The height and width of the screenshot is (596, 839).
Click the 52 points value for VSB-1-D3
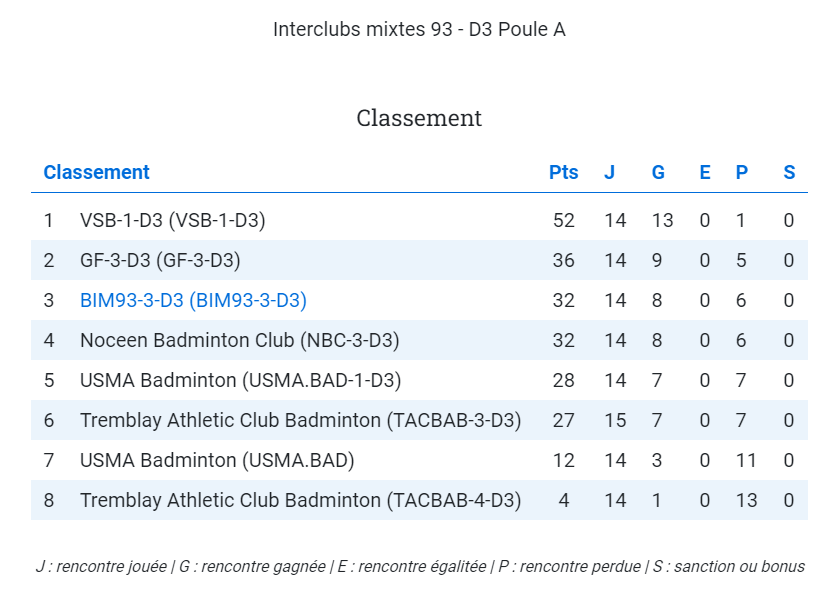tap(563, 220)
